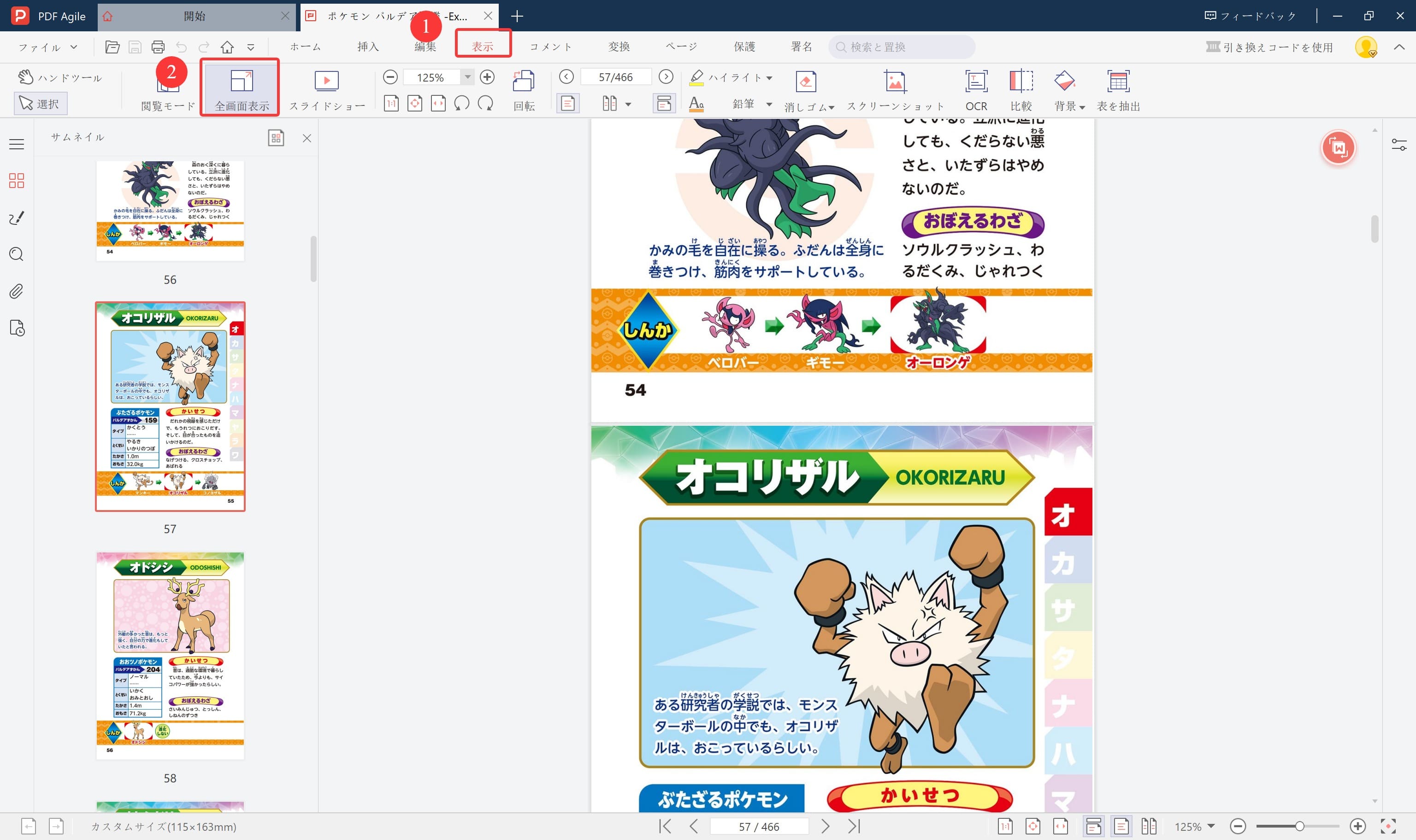Click 引き換えコードを使用 button
1416x840 pixels.
(x=1268, y=47)
